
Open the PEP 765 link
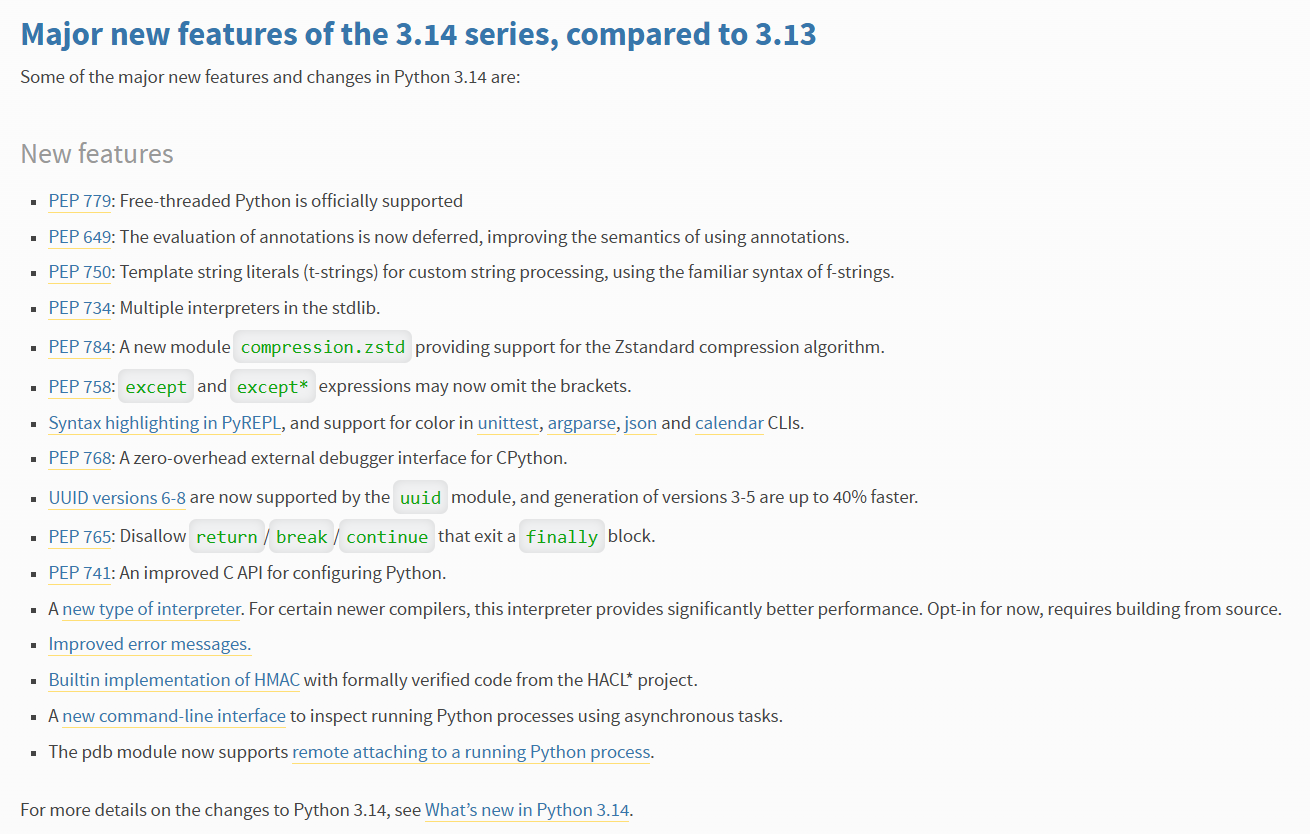[79, 537]
